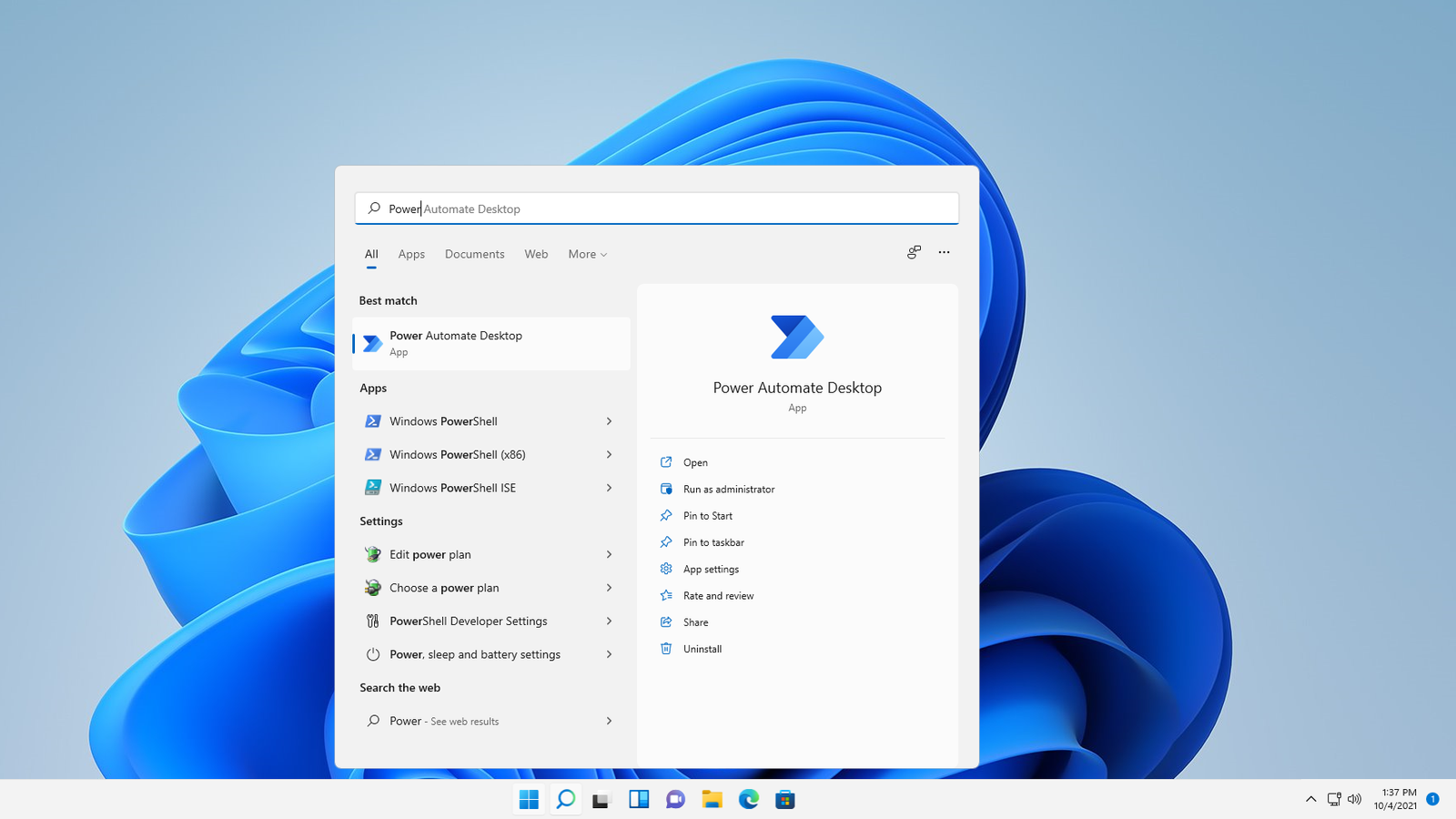Open the Start menu from the taskbar

tap(529, 799)
